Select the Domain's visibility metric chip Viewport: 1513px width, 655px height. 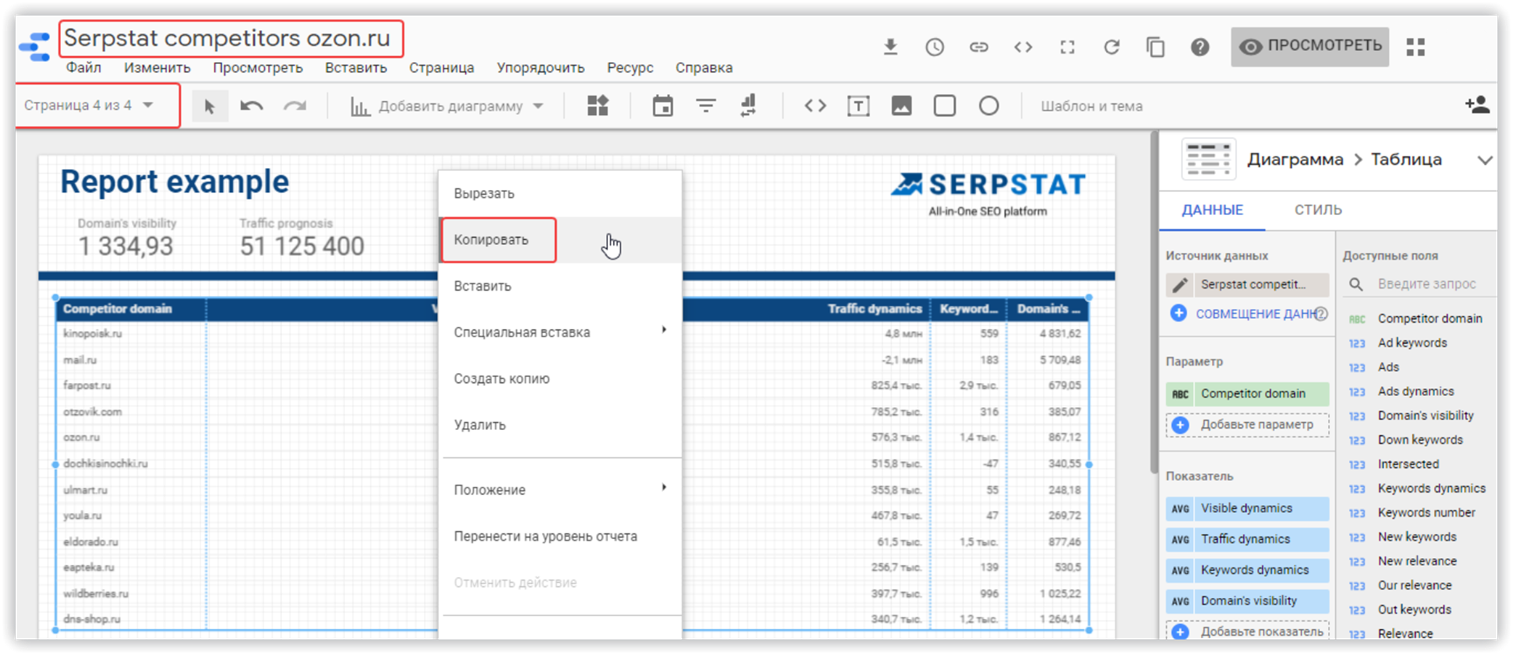[x=1247, y=601]
